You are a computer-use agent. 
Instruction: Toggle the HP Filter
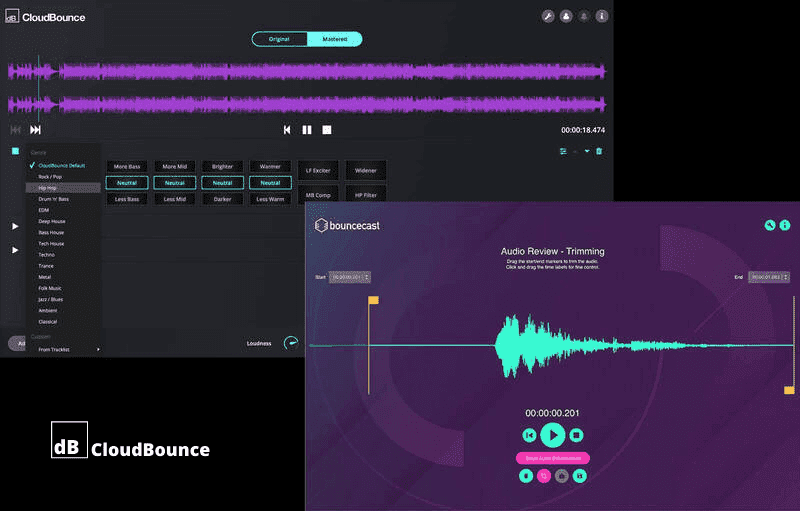coord(366,195)
